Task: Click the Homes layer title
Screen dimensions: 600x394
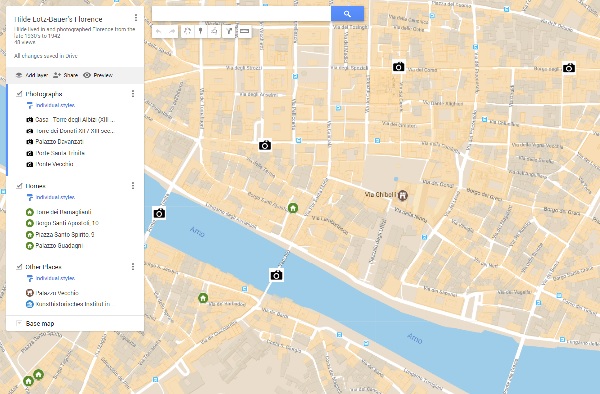Action: (36, 186)
